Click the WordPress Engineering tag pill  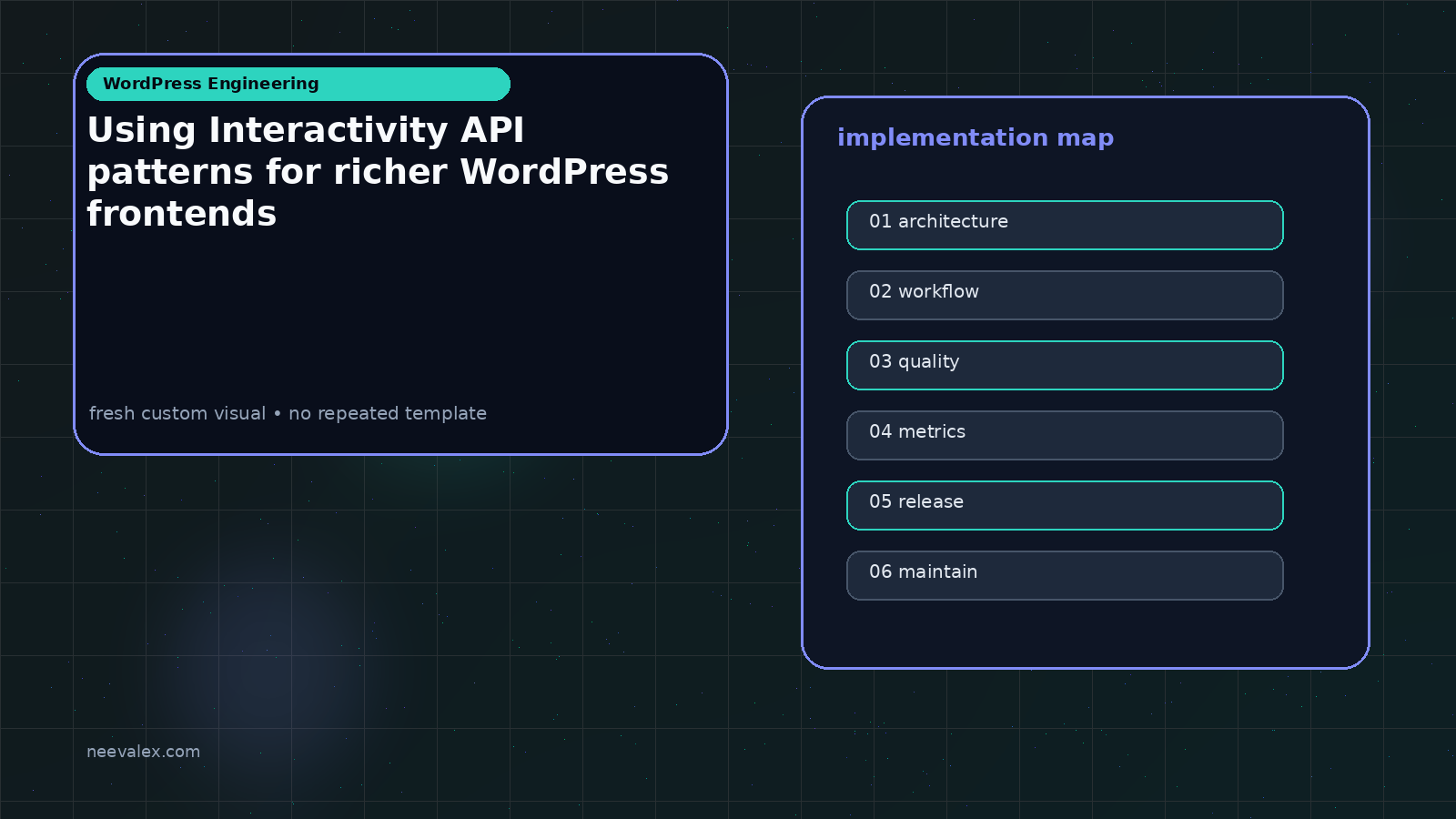point(298,84)
